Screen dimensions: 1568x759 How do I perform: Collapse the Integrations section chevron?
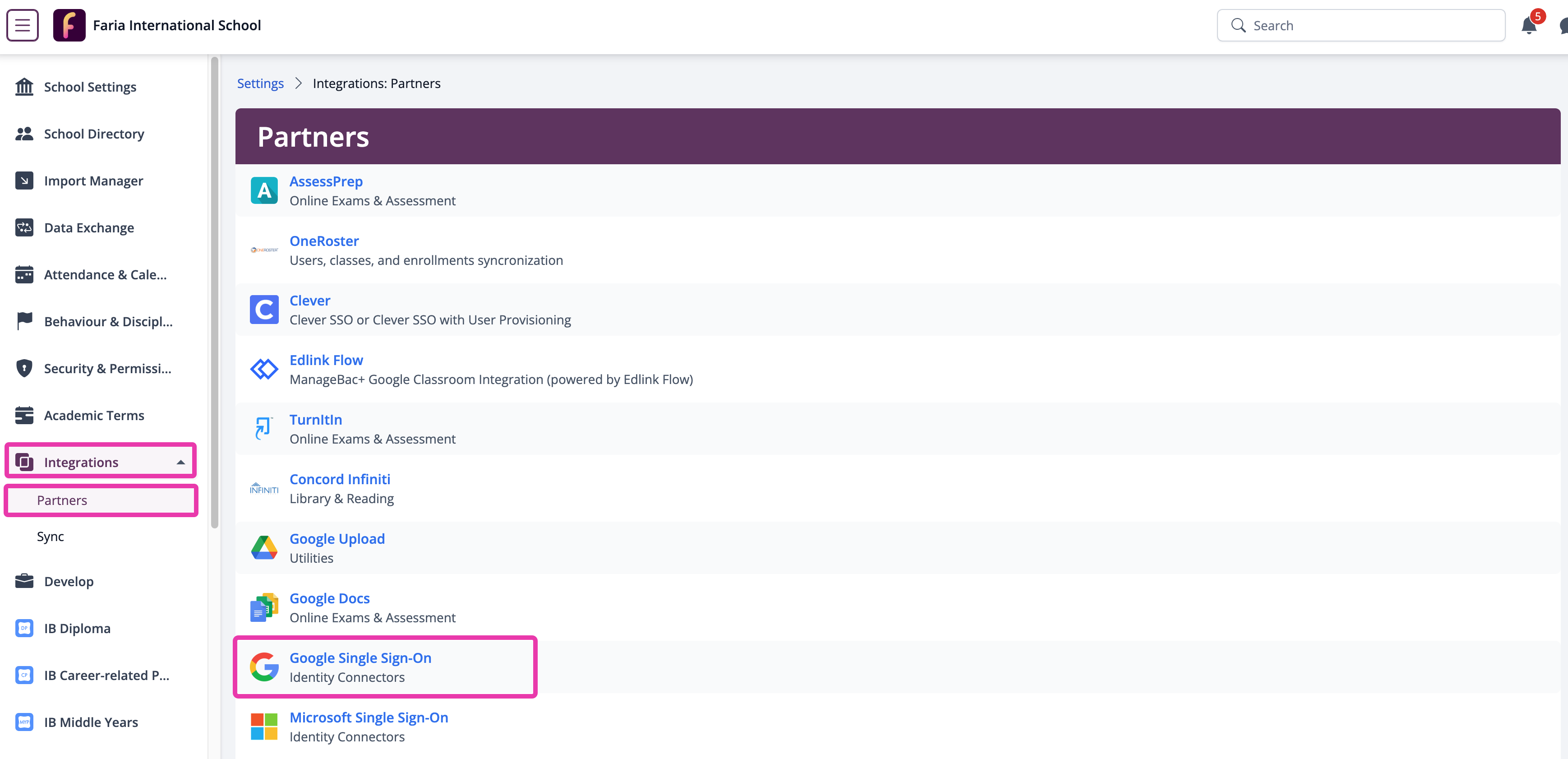(181, 462)
